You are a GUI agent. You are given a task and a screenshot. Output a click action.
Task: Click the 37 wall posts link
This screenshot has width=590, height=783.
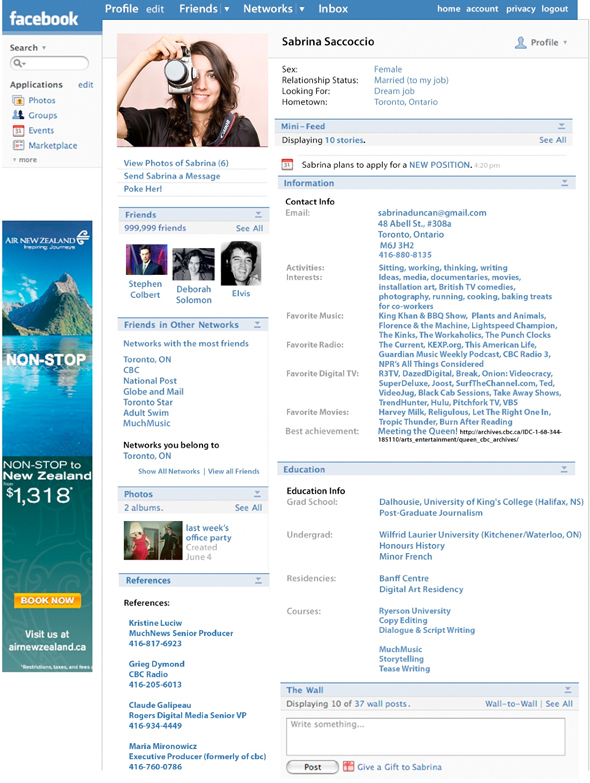(x=381, y=704)
